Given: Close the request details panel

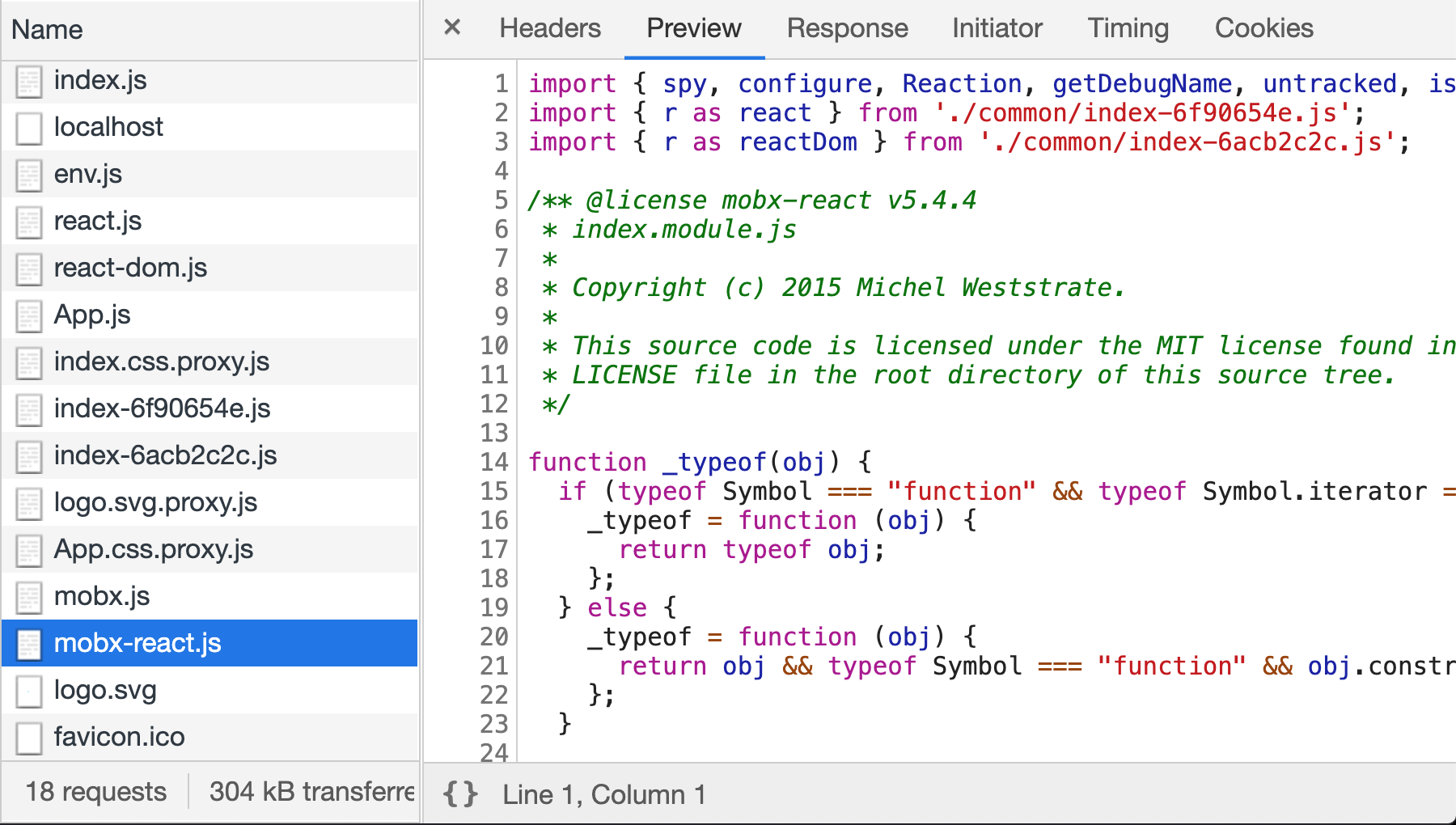Looking at the screenshot, I should point(452,27).
